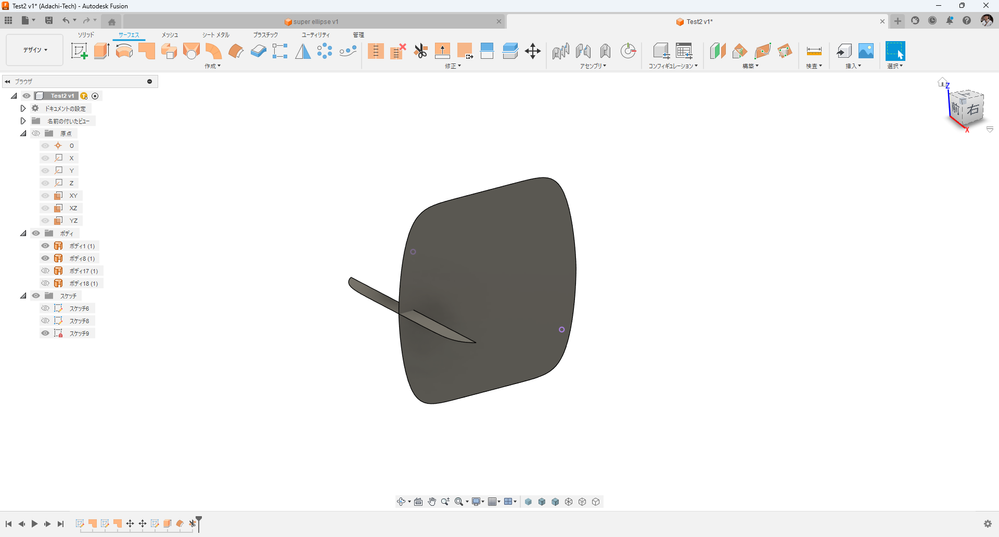Click the Joint Origin assembly icon
The width and height of the screenshot is (999, 537).
(x=628, y=51)
